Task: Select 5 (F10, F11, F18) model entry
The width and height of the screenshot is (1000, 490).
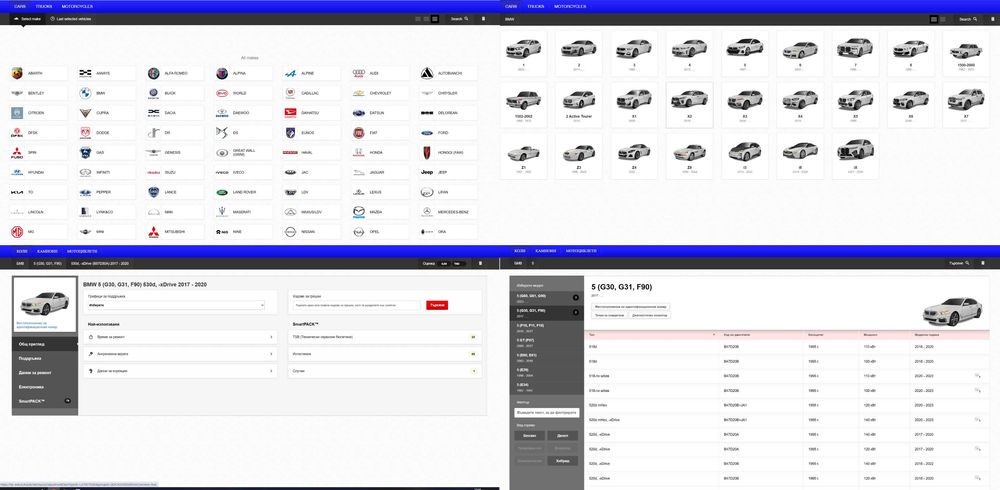Action: pos(547,326)
